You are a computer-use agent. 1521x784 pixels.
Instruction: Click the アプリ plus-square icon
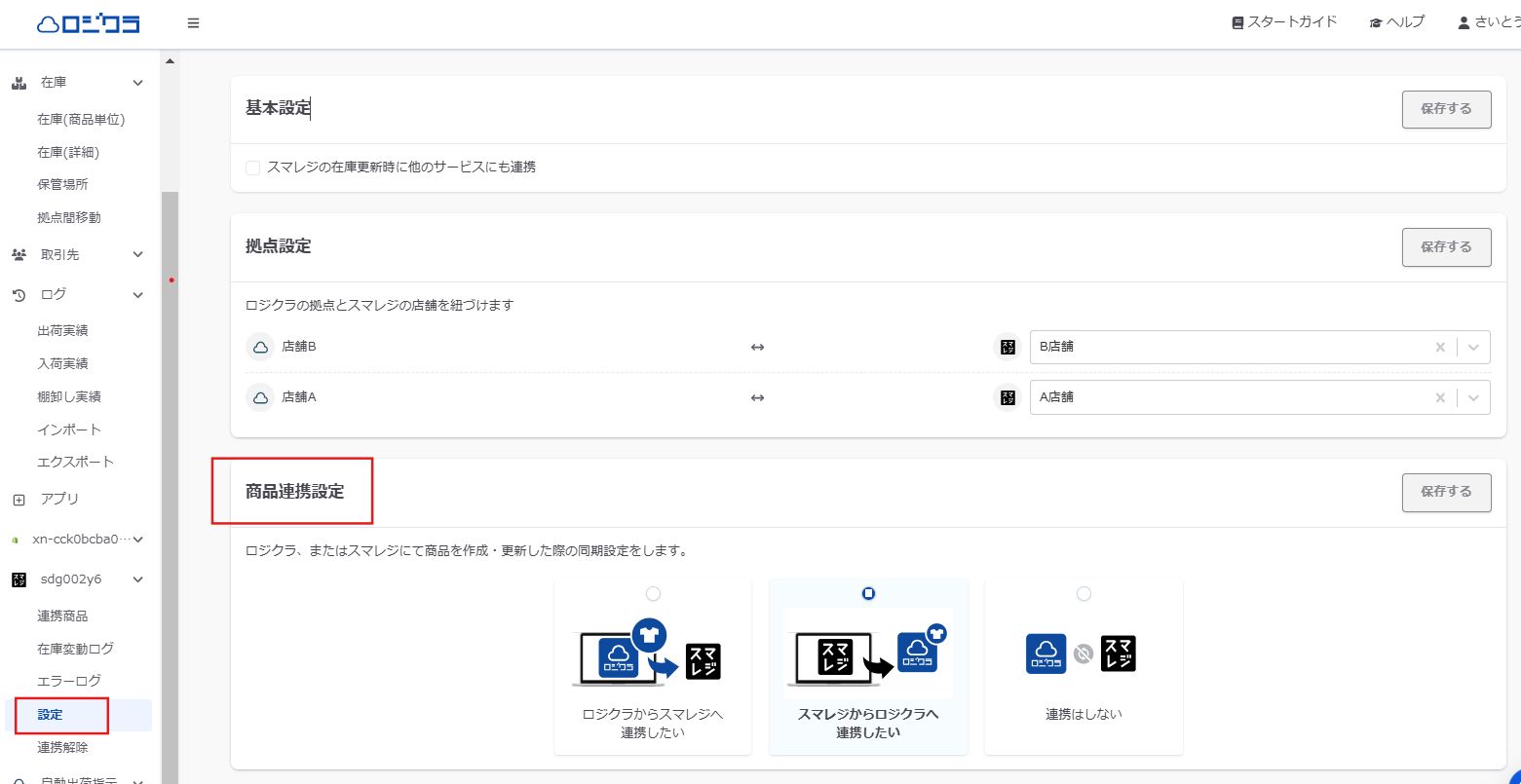coord(19,500)
